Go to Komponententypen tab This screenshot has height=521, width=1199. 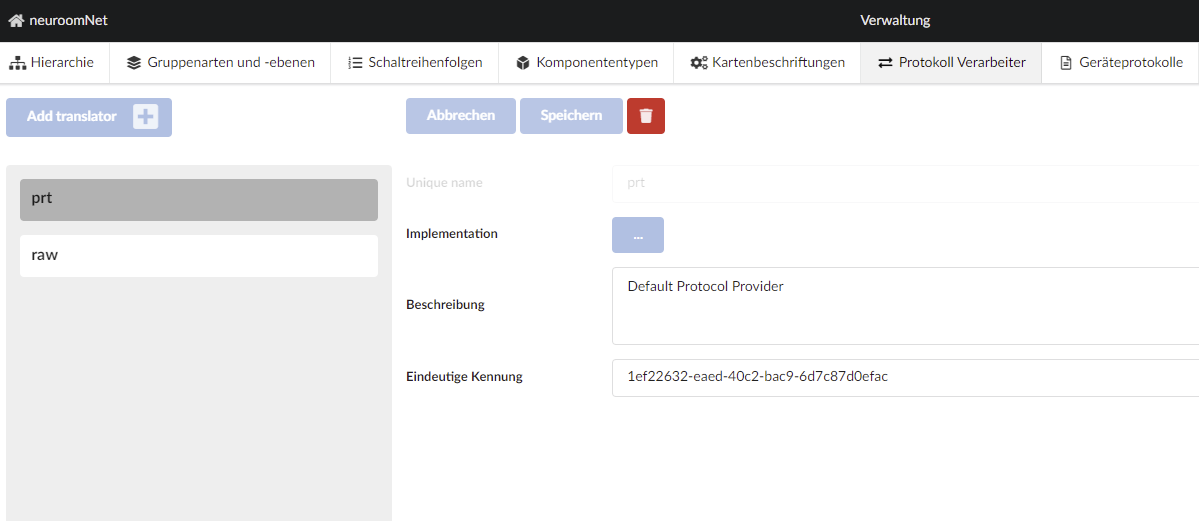point(587,63)
